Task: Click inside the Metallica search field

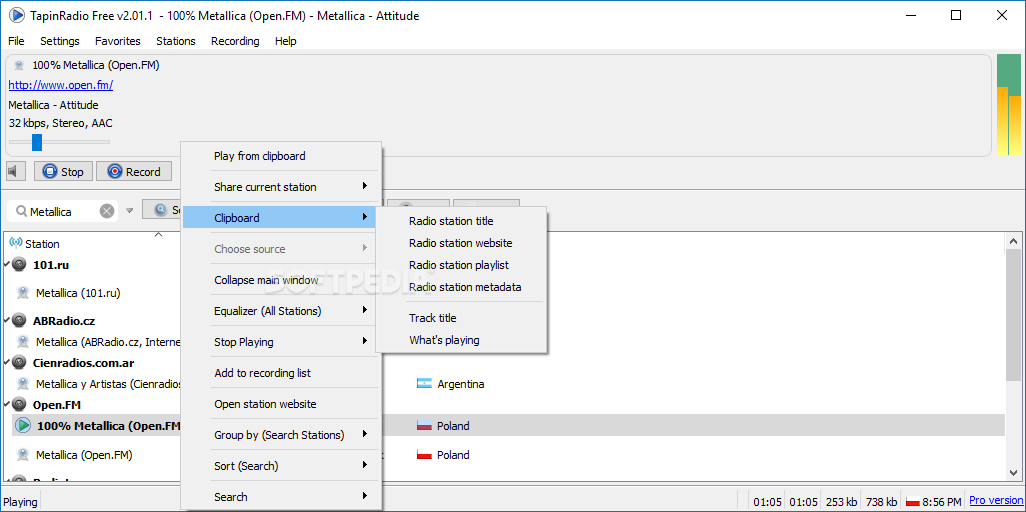Action: [62, 211]
